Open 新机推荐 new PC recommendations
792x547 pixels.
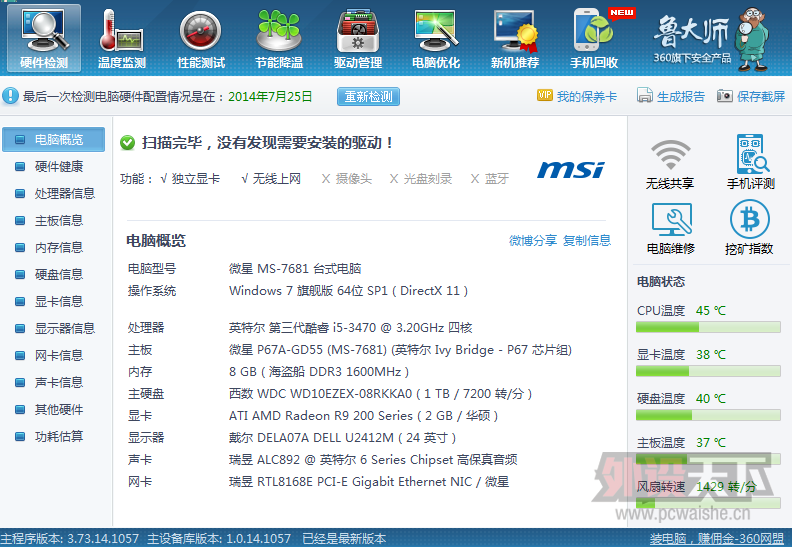click(x=515, y=38)
